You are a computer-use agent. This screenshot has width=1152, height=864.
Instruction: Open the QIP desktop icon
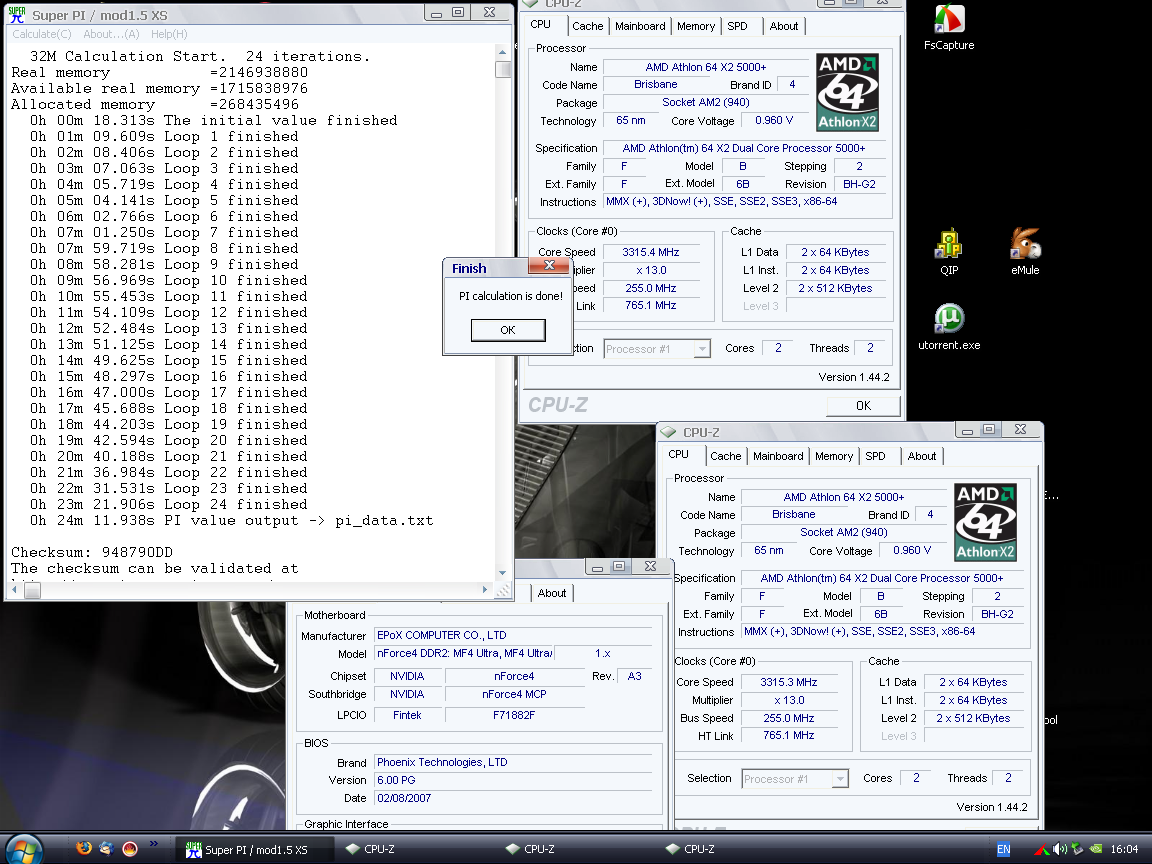pyautogui.click(x=948, y=251)
